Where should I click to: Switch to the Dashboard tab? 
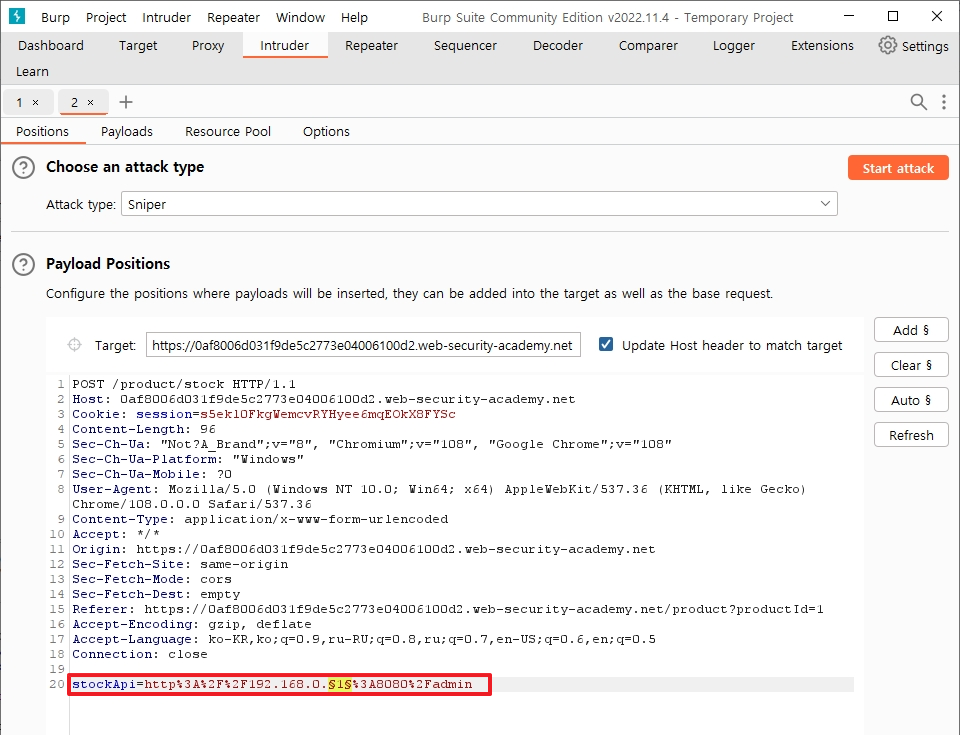[x=51, y=45]
